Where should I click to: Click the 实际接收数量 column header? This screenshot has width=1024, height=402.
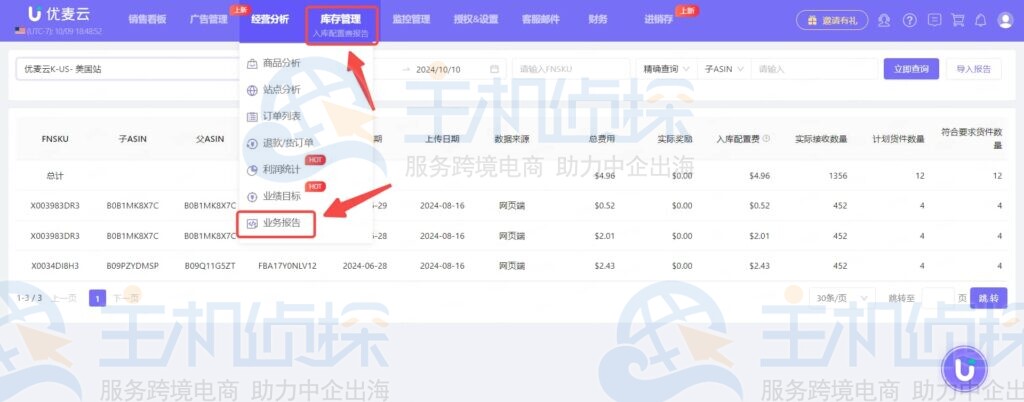[x=821, y=139]
